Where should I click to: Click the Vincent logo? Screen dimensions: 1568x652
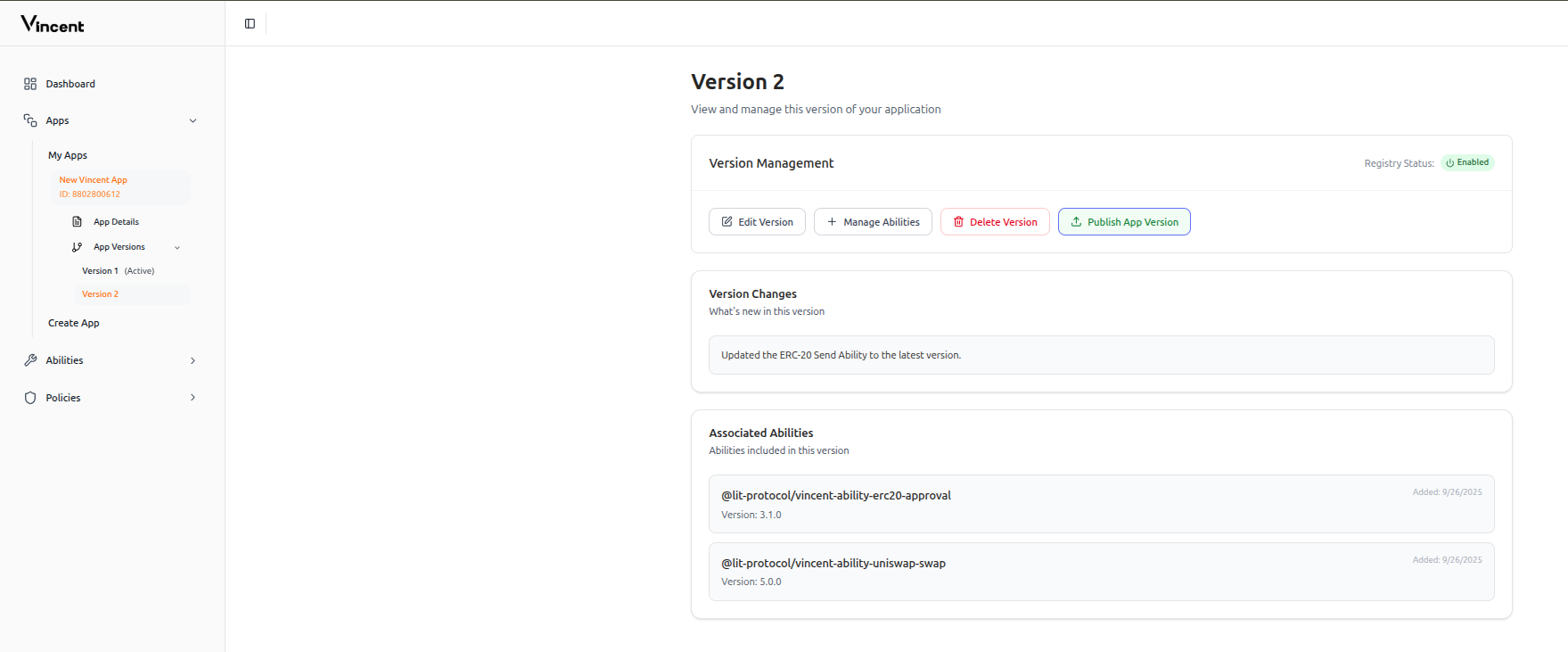(53, 24)
